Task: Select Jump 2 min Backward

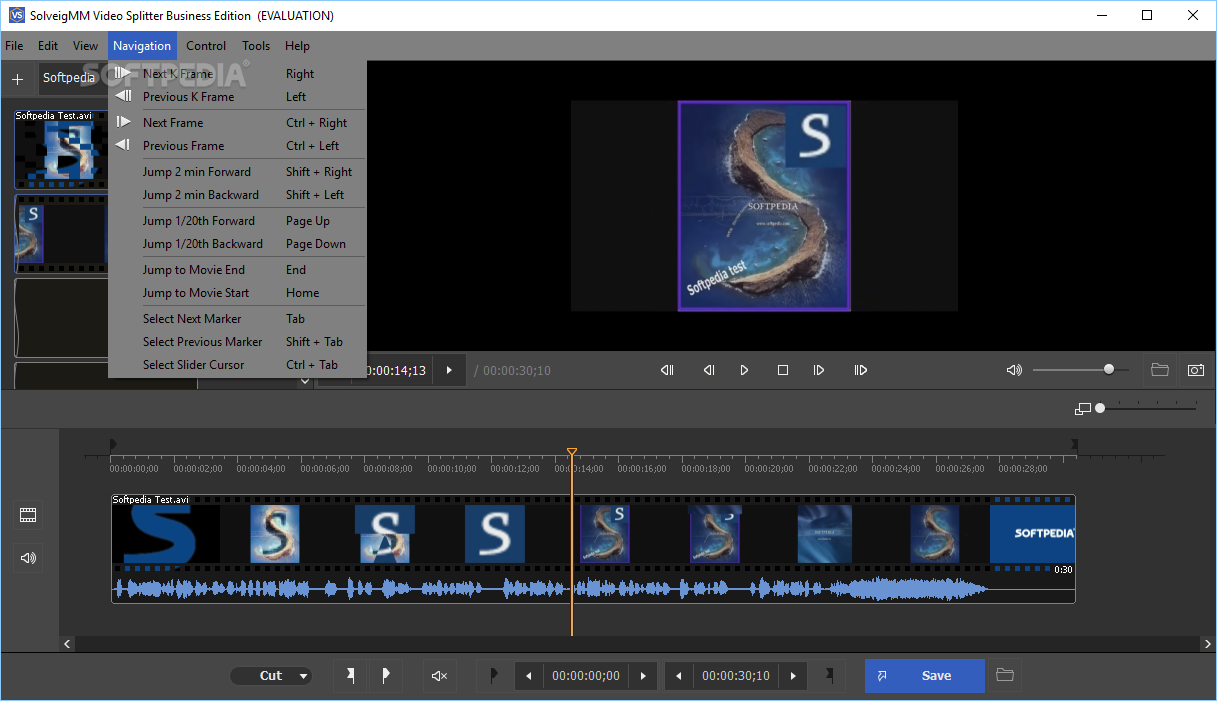Action: click(x=238, y=195)
